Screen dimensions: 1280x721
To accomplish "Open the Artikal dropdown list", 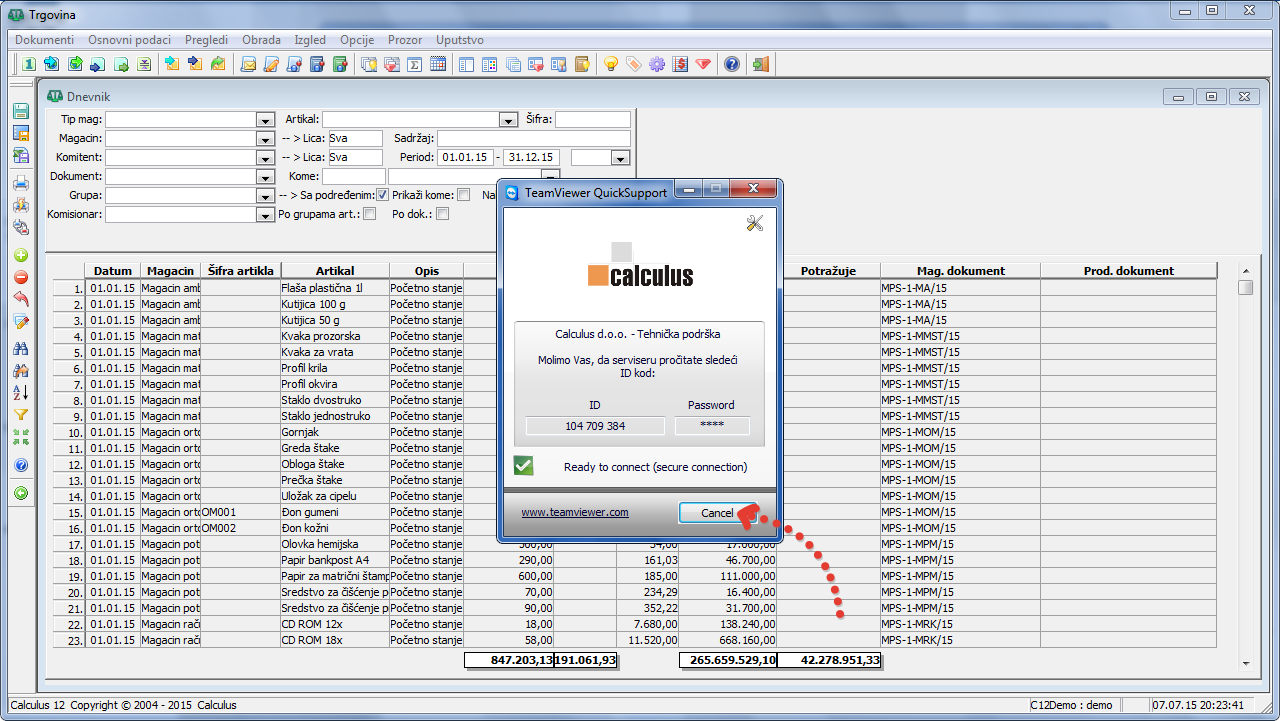I will (507, 120).
